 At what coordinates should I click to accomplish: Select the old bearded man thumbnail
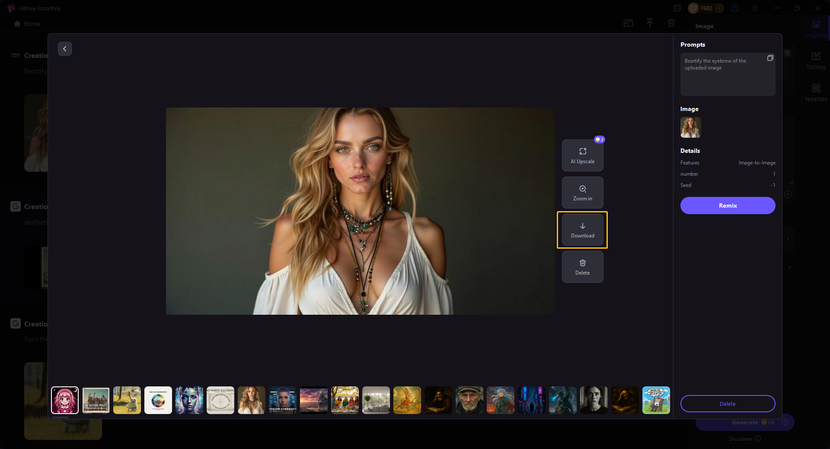point(469,400)
